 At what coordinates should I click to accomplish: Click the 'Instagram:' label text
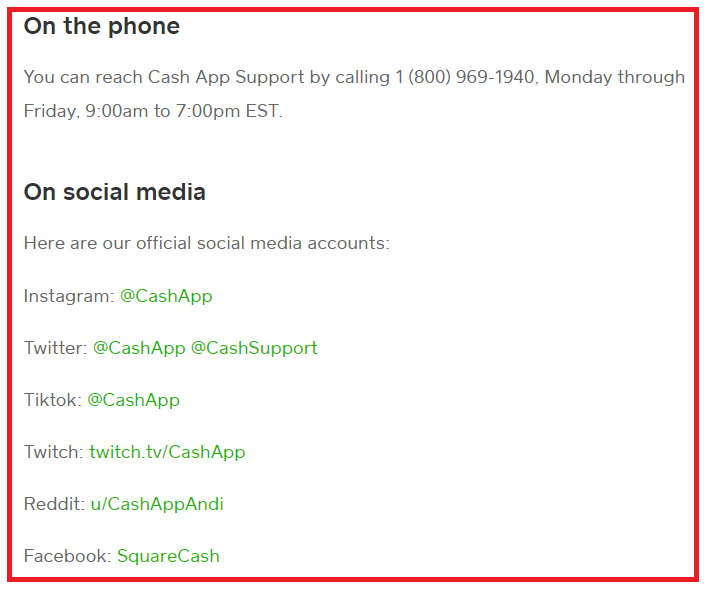pyautogui.click(x=69, y=296)
